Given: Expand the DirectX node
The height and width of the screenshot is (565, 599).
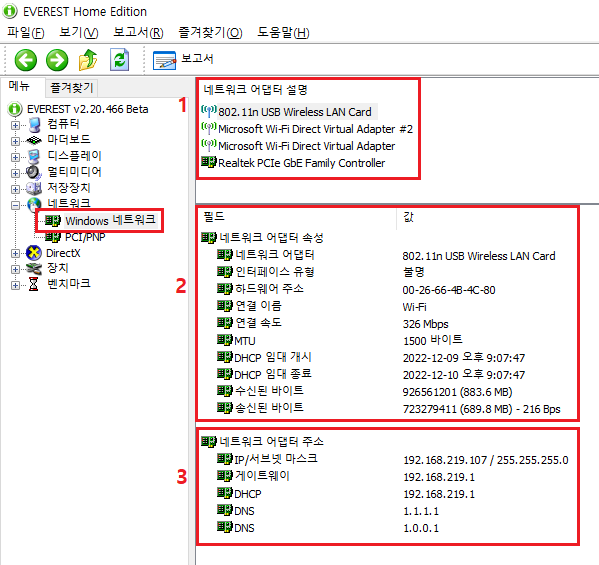Looking at the screenshot, I should (x=15, y=253).
